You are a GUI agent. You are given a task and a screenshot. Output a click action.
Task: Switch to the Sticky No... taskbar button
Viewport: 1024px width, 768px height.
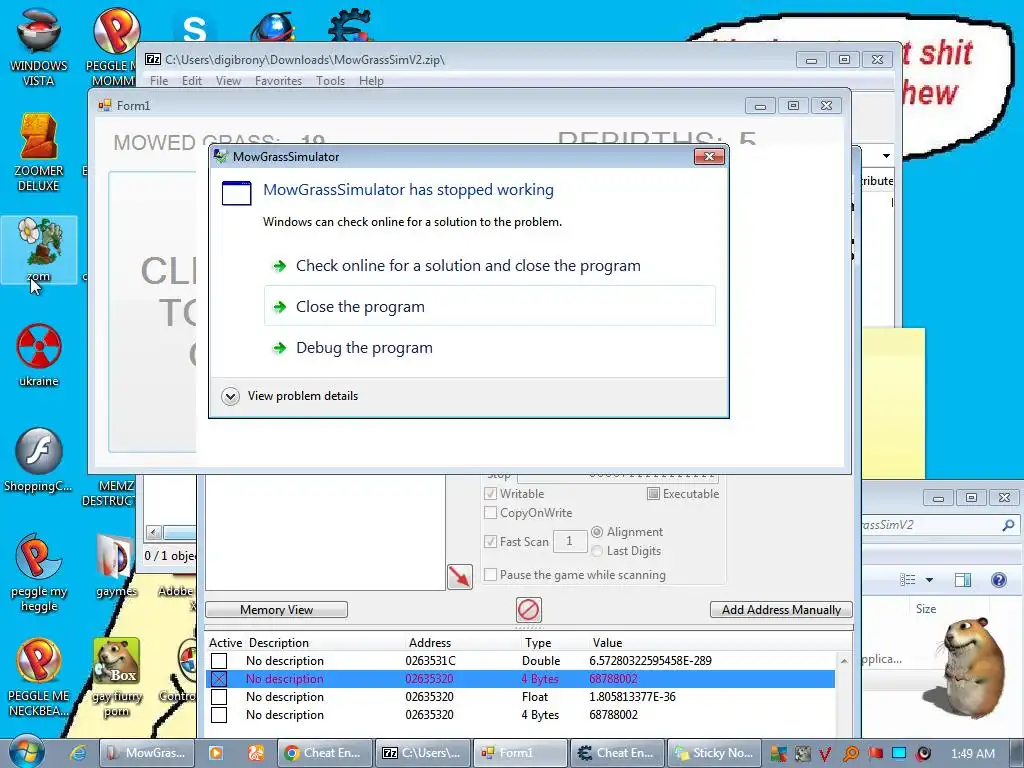point(715,753)
